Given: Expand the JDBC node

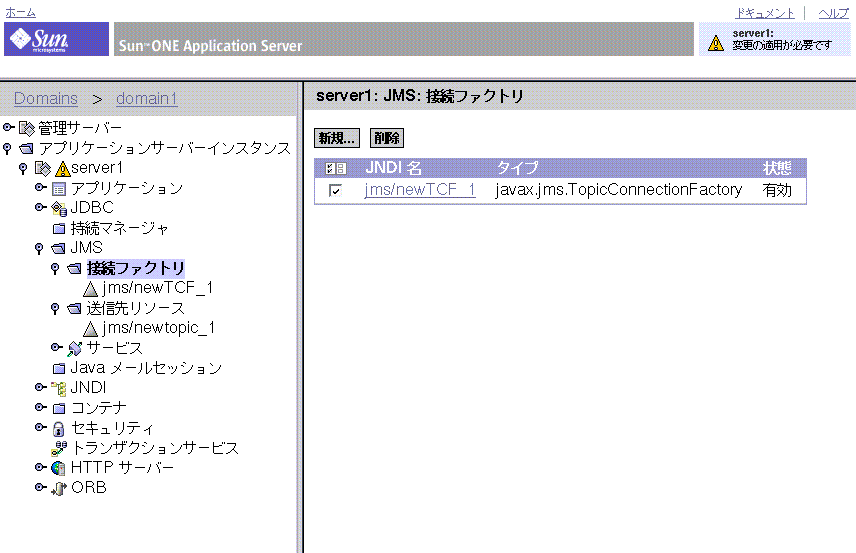Looking at the screenshot, I should 40,207.
